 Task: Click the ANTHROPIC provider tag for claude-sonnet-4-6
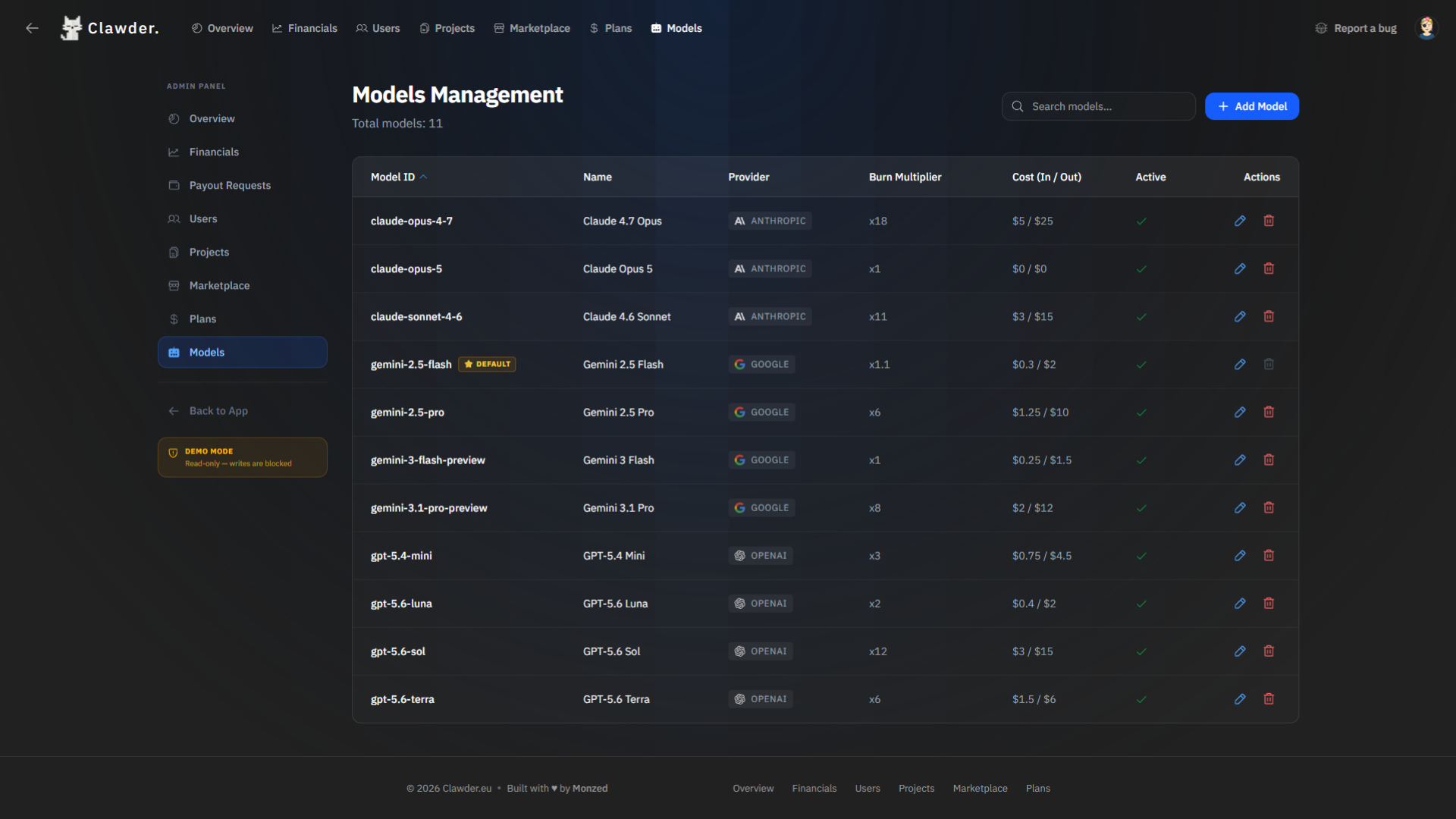point(770,316)
